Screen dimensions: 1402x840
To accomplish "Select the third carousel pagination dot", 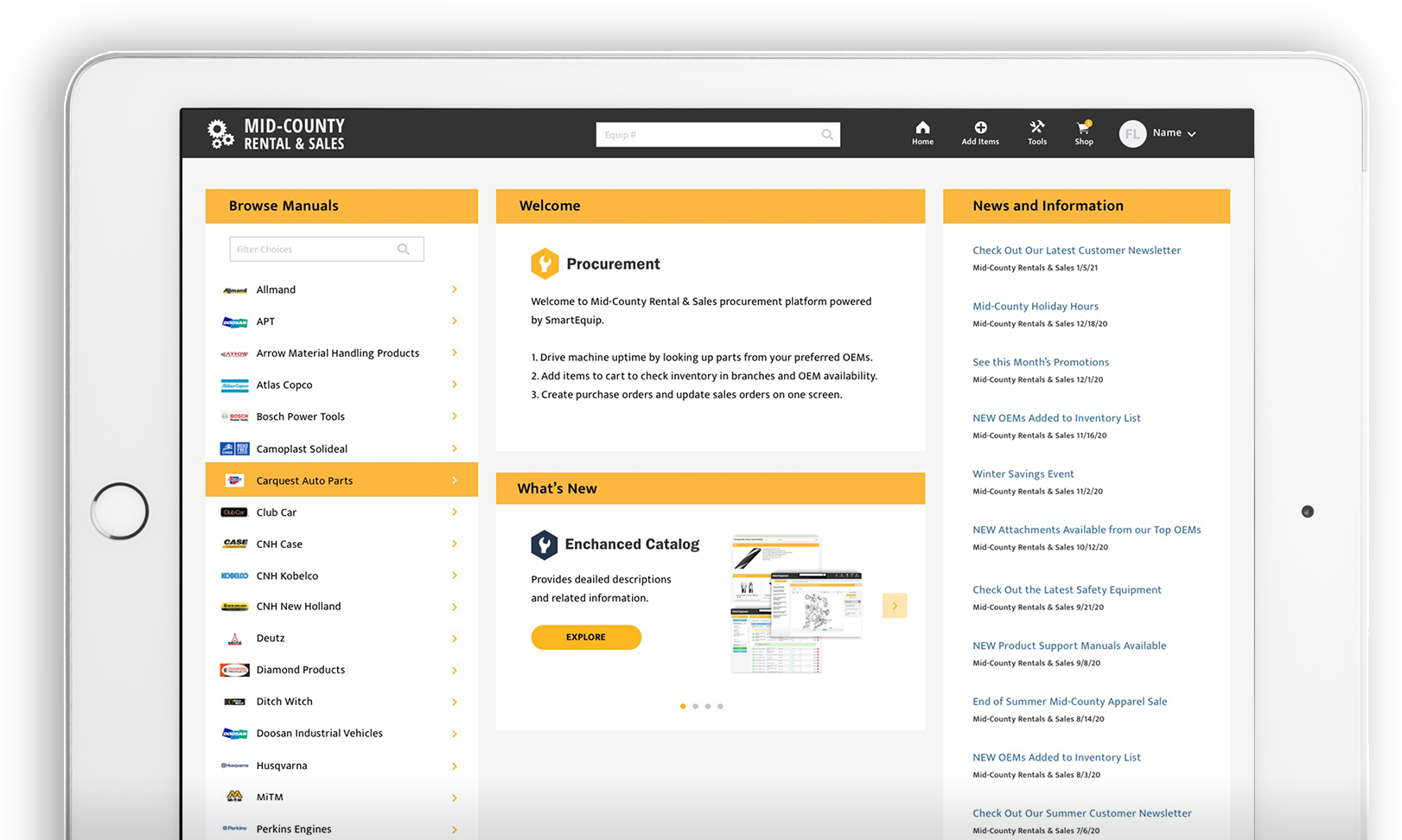I will tap(708, 706).
